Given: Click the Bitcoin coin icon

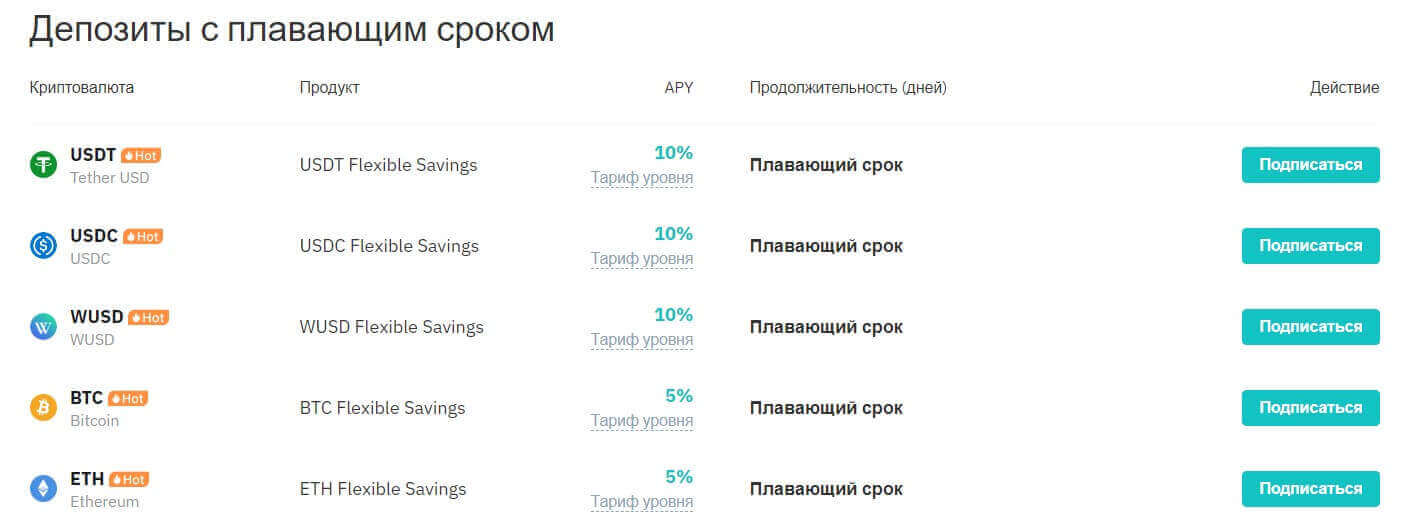Looking at the screenshot, I should coord(44,408).
